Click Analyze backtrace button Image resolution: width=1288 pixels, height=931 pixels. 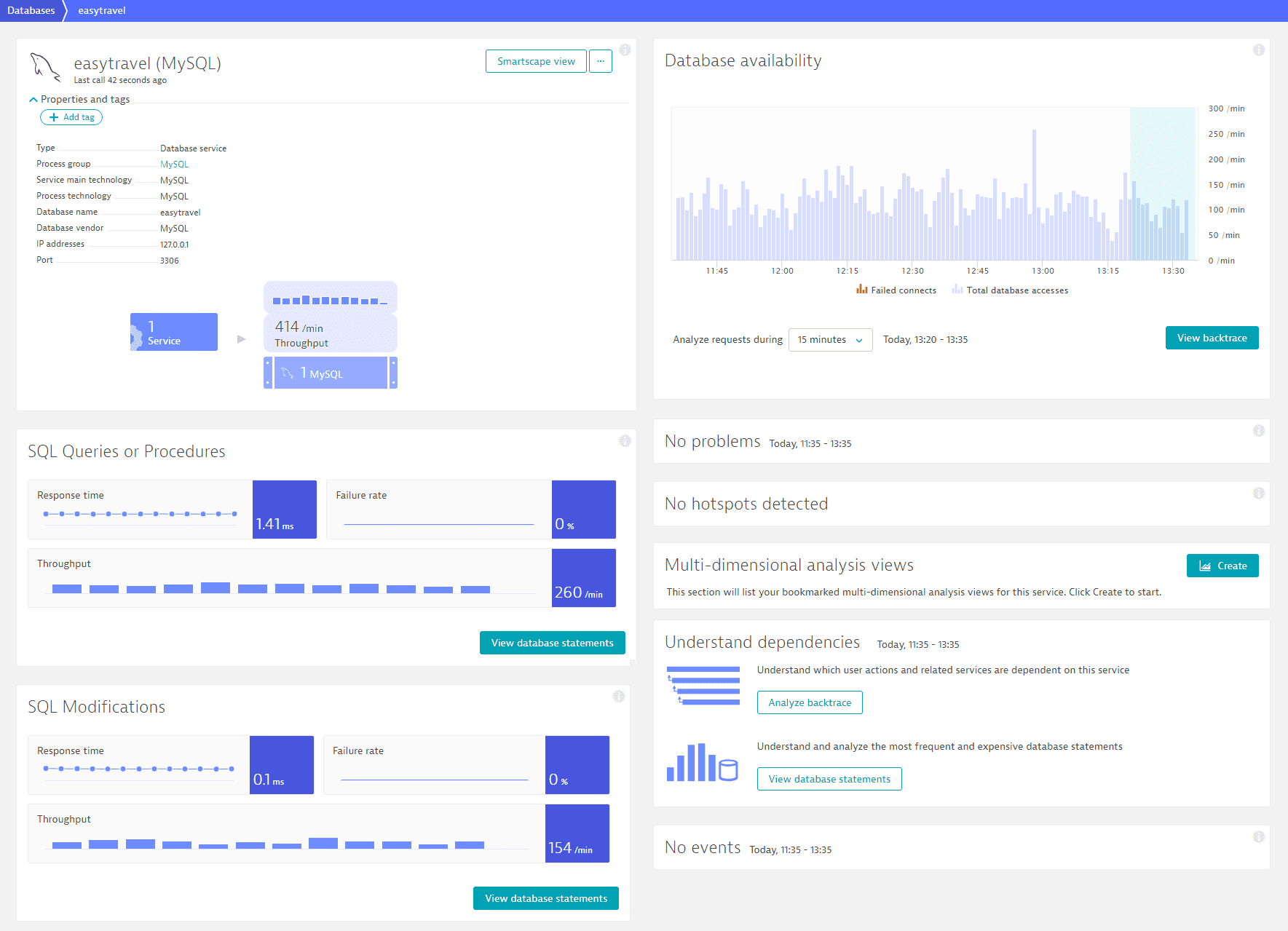(810, 702)
